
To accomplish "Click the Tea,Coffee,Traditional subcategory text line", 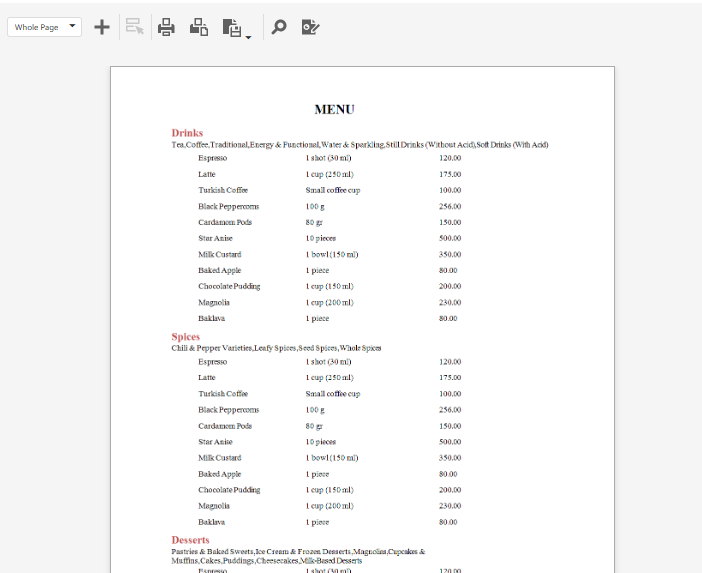I will click(360, 145).
